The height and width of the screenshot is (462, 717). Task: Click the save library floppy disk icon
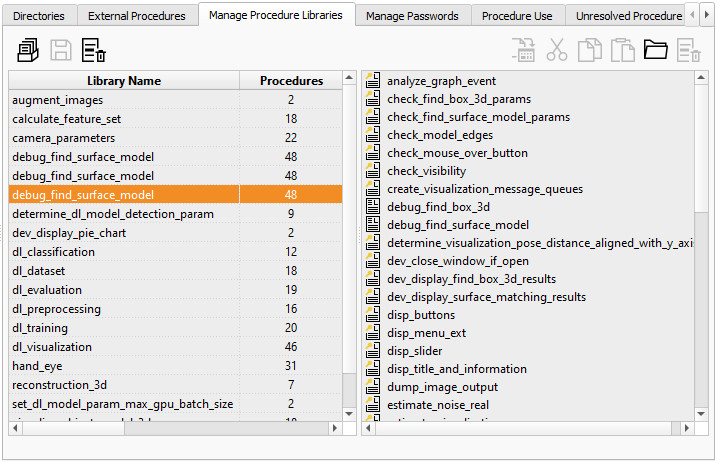[61, 50]
